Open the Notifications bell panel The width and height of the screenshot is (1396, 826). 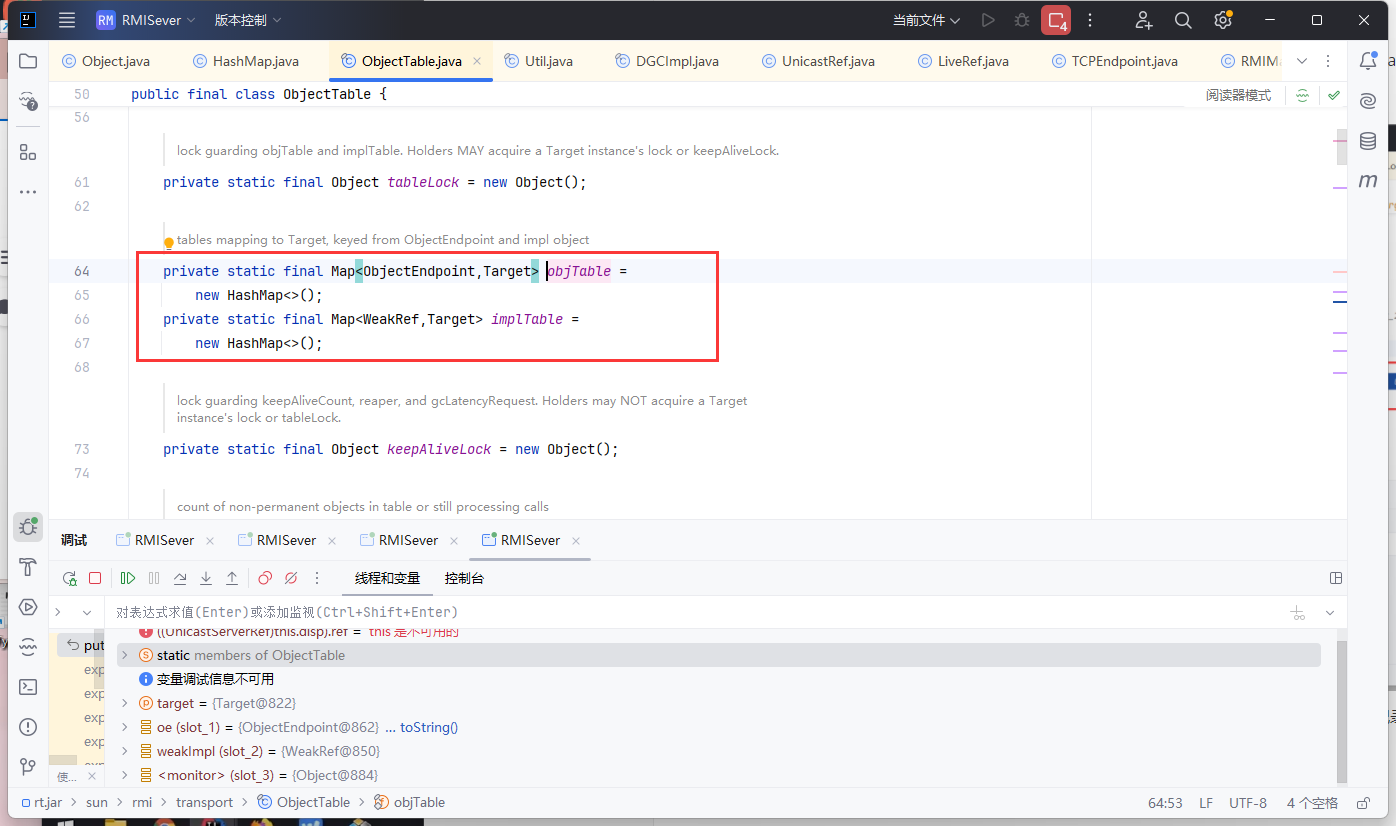(x=1368, y=61)
